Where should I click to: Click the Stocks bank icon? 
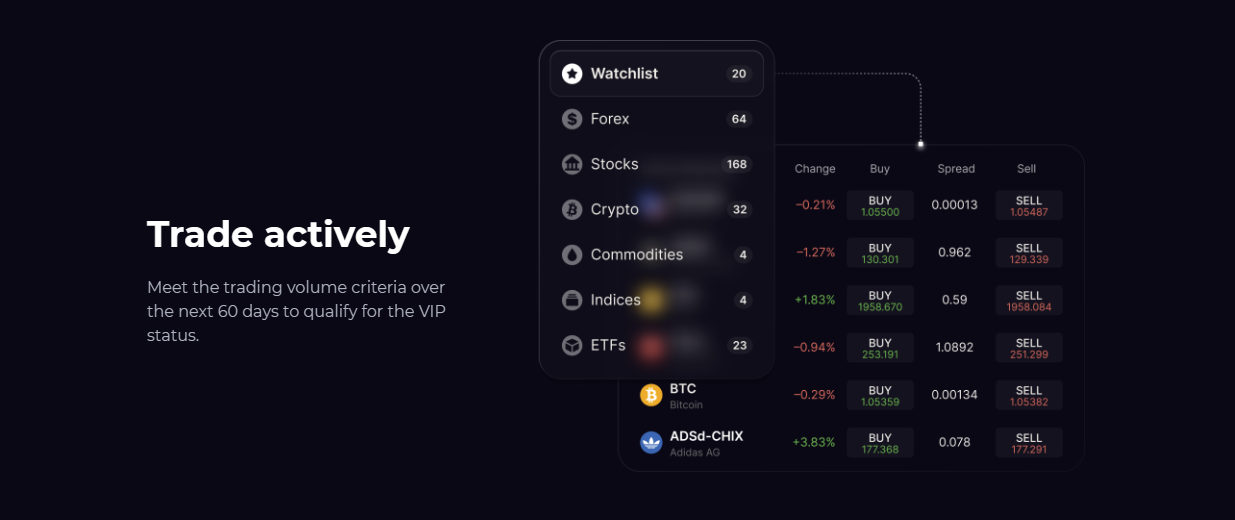(x=572, y=164)
